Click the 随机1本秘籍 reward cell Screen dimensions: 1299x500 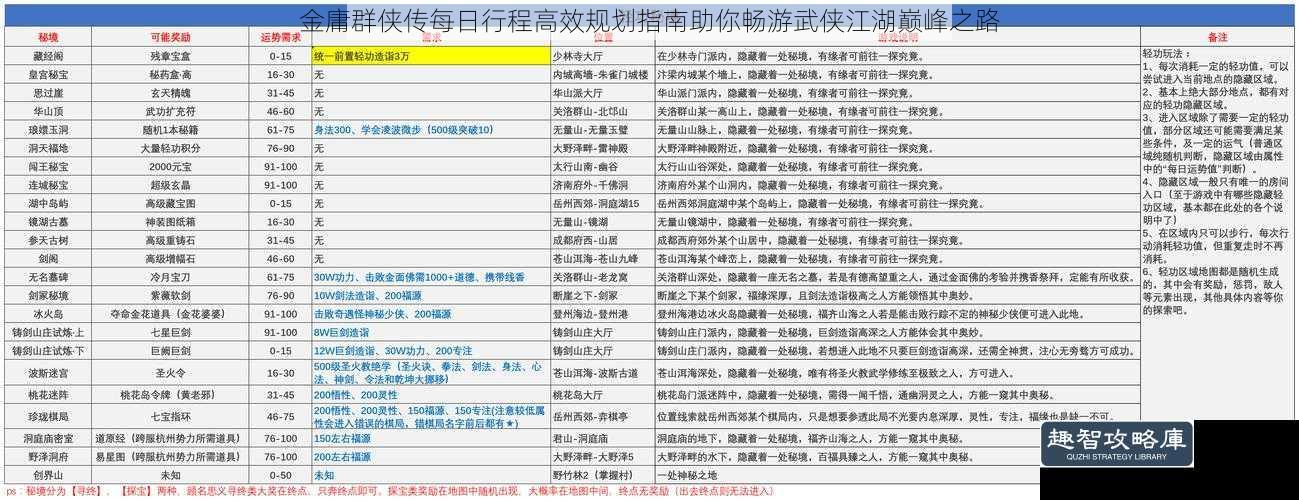coord(170,129)
